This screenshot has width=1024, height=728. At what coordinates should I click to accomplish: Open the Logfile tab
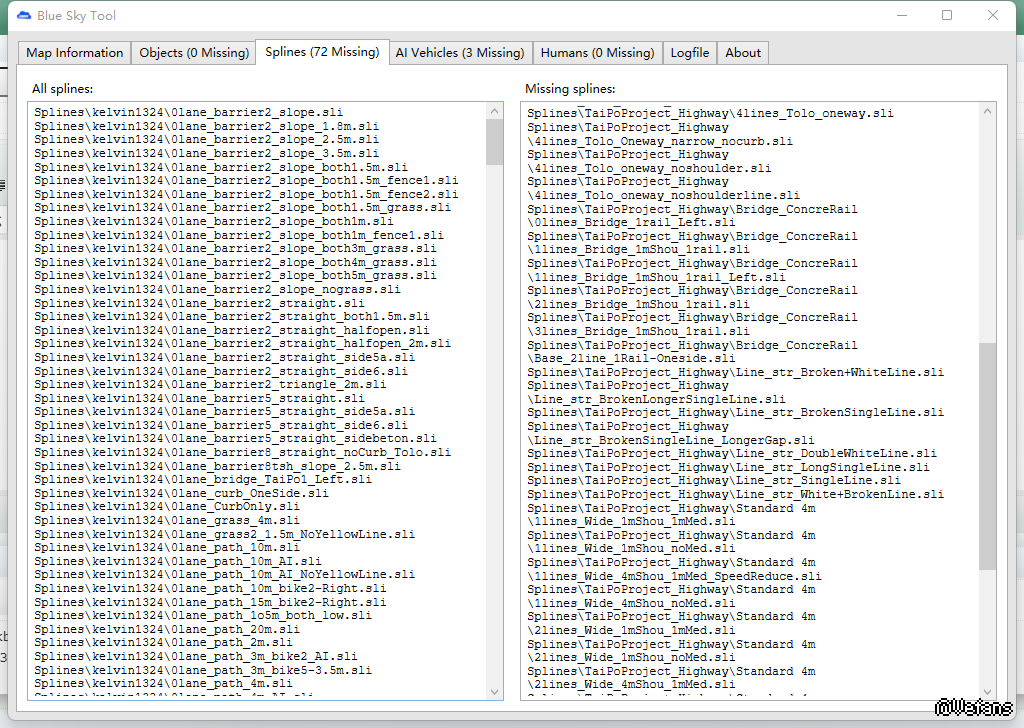click(x=690, y=53)
